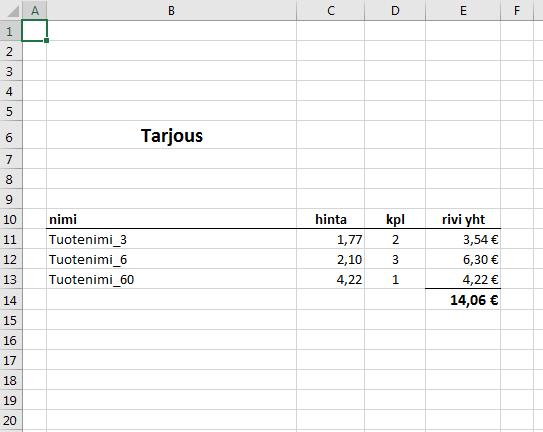Select quantity cell for Tuotenimi_6
Screen dimensions: 543x432
pyautogui.click(x=395, y=259)
